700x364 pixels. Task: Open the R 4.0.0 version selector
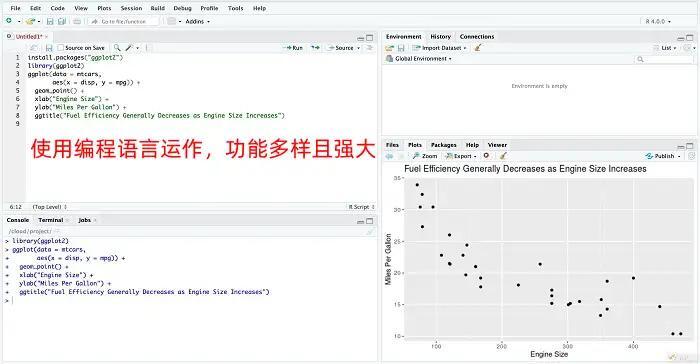pos(658,21)
